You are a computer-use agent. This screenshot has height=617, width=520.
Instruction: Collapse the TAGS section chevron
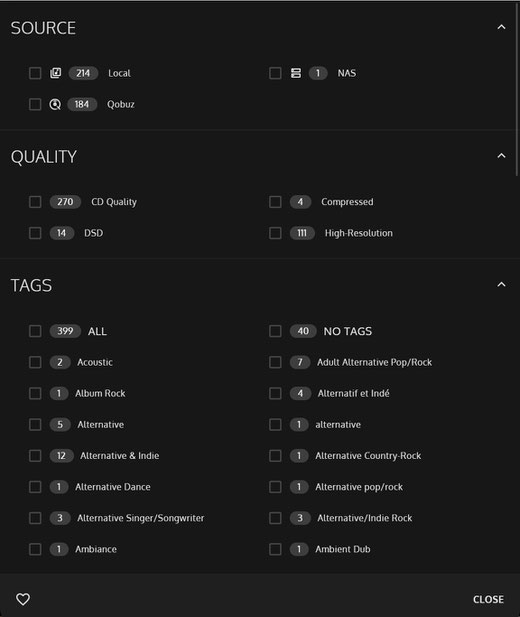(501, 284)
